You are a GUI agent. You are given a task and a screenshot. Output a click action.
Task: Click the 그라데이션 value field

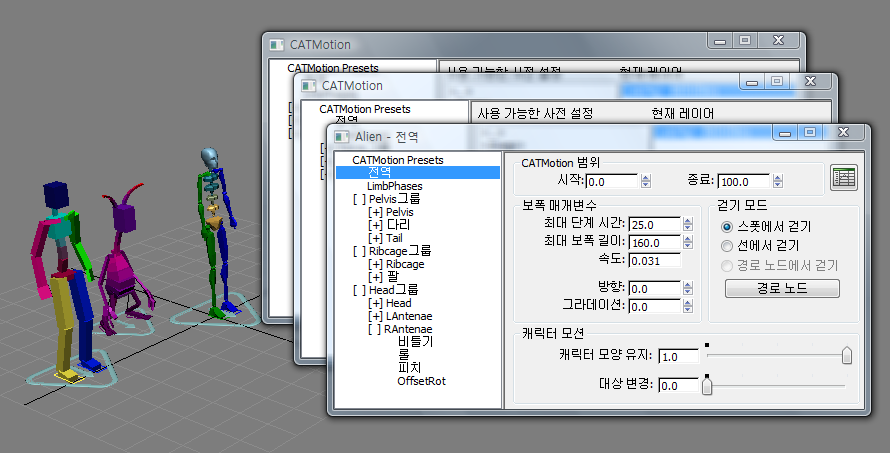(x=654, y=307)
